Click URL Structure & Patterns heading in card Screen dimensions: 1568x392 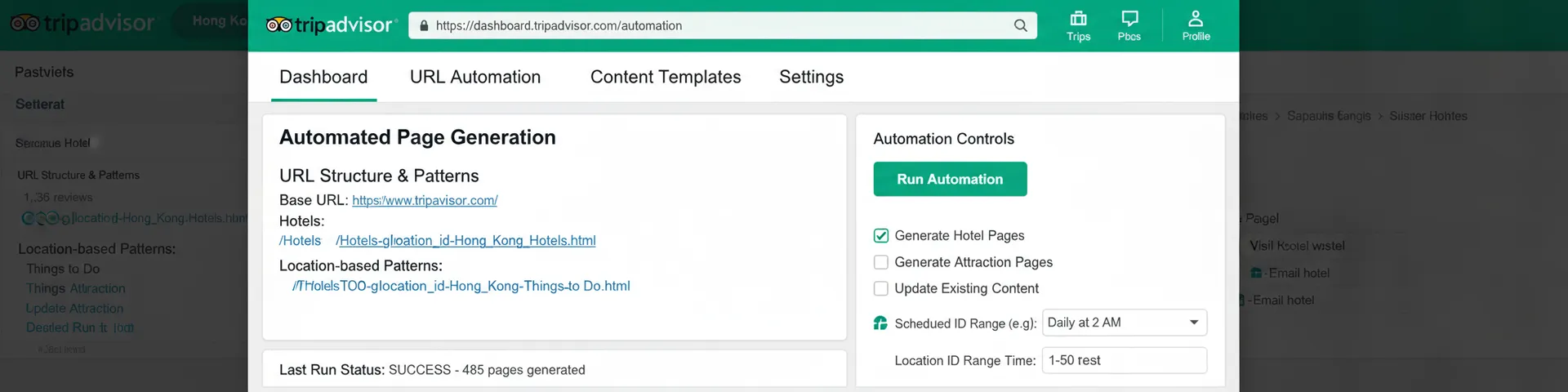point(379,176)
